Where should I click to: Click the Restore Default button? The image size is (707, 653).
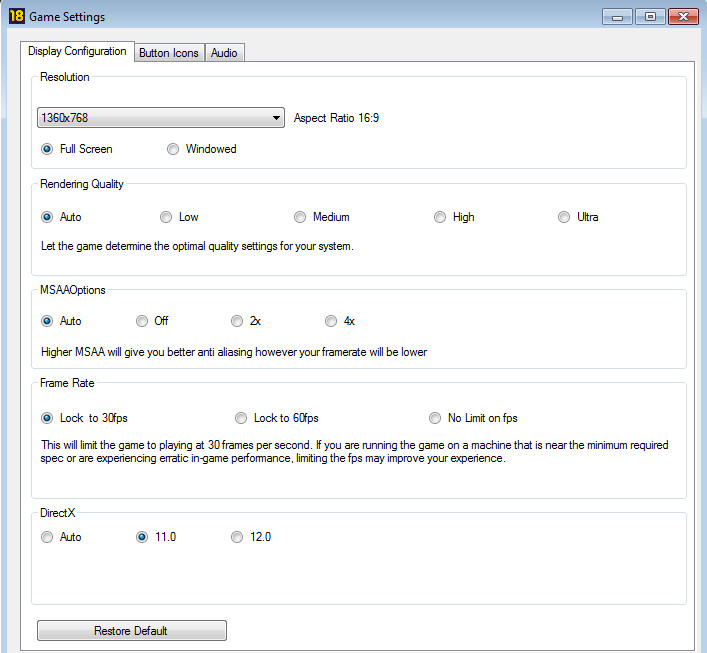132,630
